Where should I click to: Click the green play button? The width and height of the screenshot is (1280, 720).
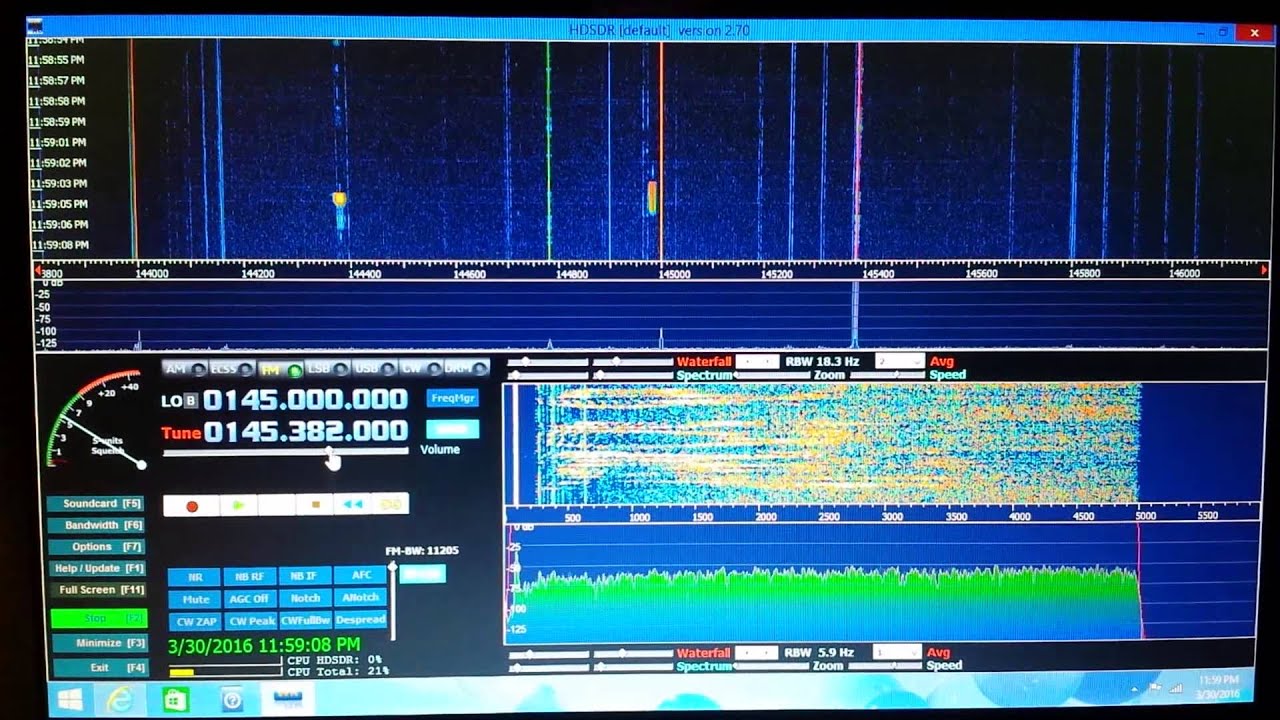[x=238, y=506]
